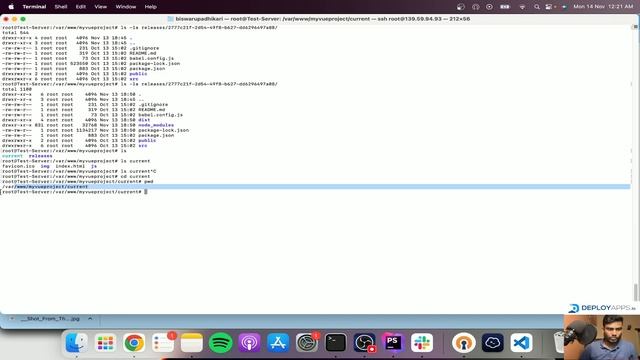This screenshot has height=360, width=640.
Task: Open Spotlight search in the menu bar
Action: (537, 7)
